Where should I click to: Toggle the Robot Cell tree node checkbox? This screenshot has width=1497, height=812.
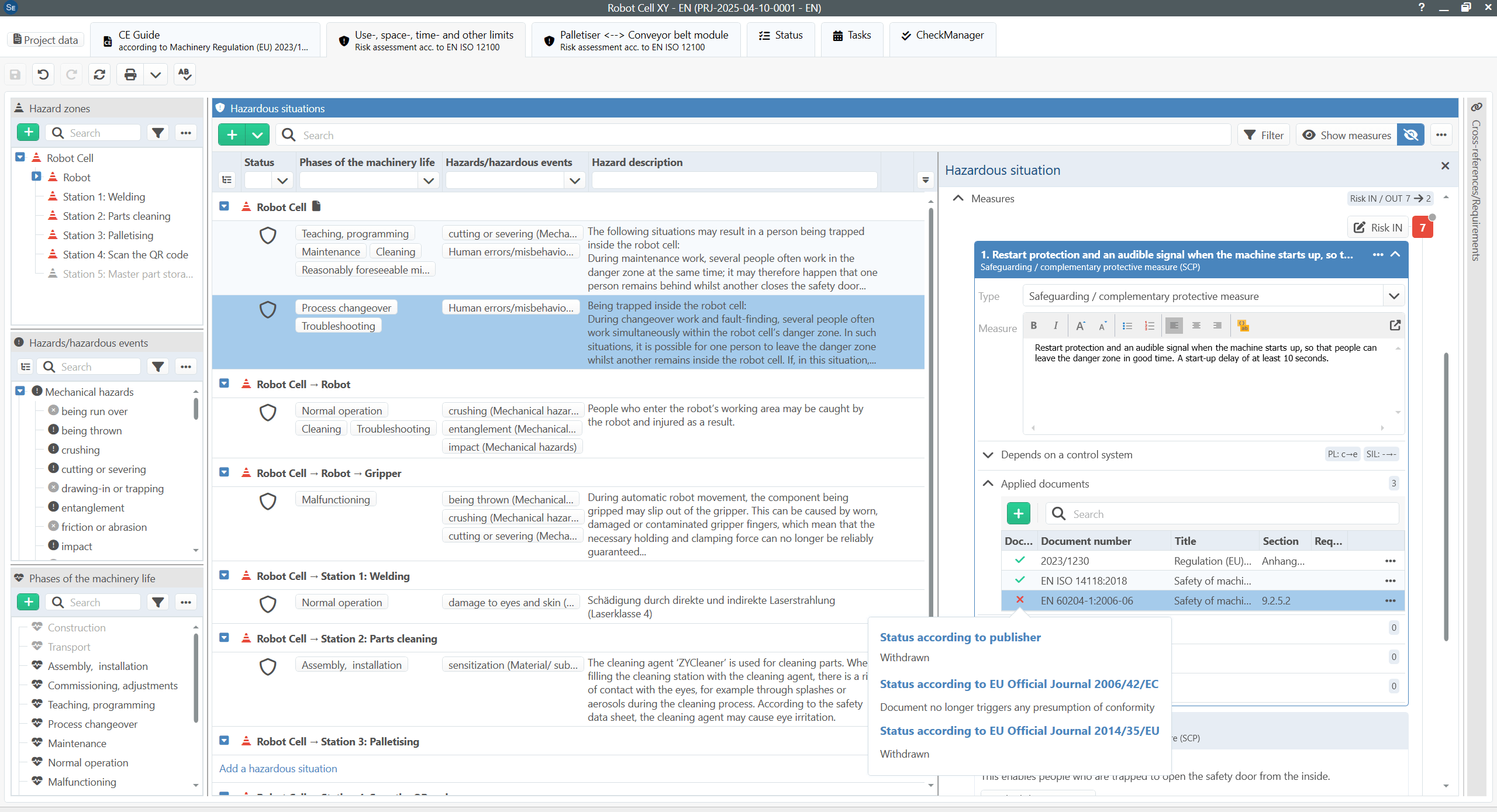(x=20, y=158)
